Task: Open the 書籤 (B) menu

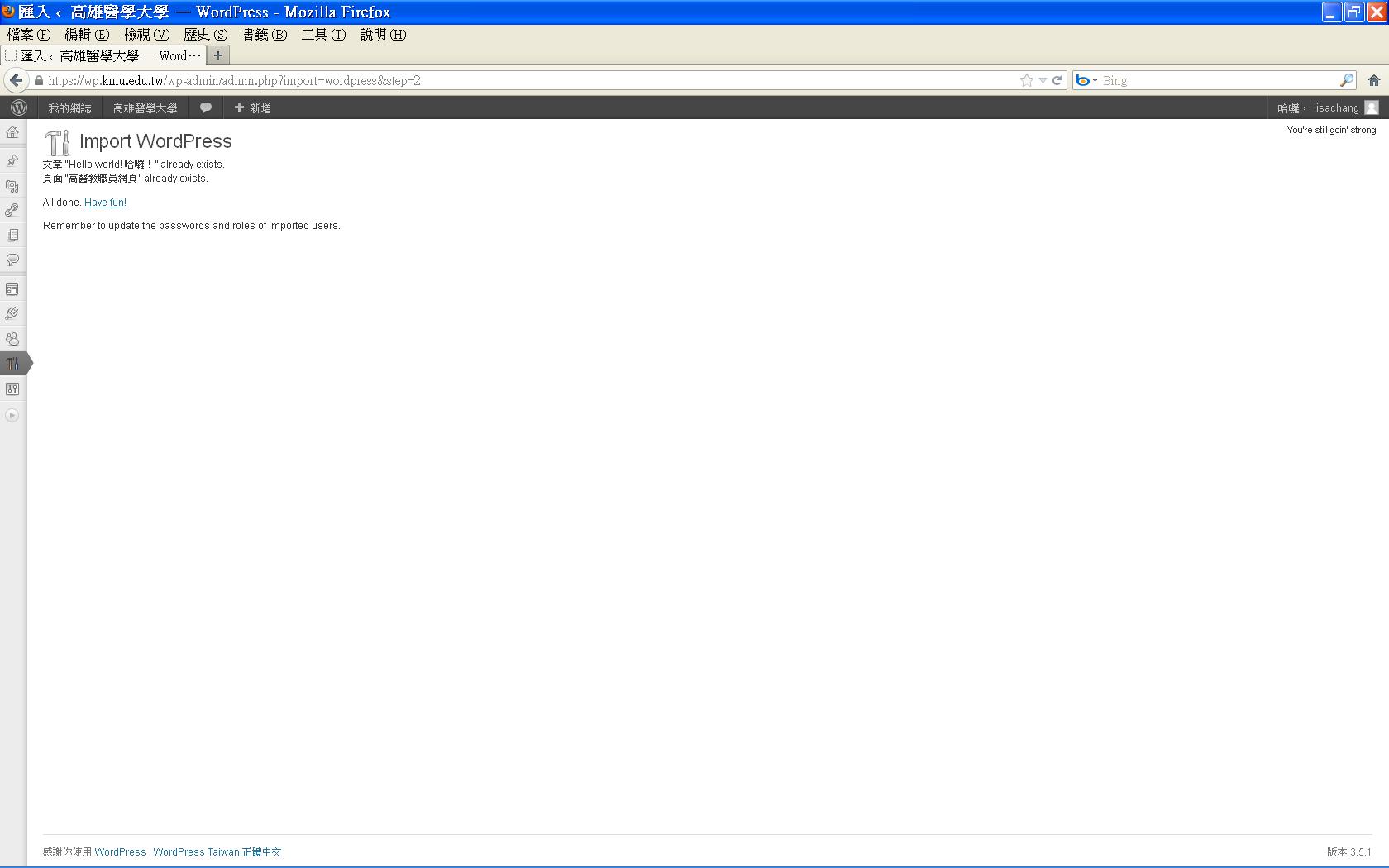Action: click(x=265, y=35)
